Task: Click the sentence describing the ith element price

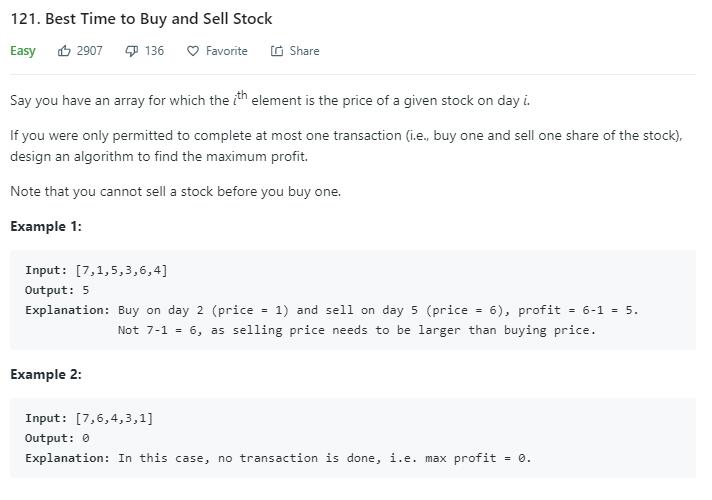Action: click(270, 99)
